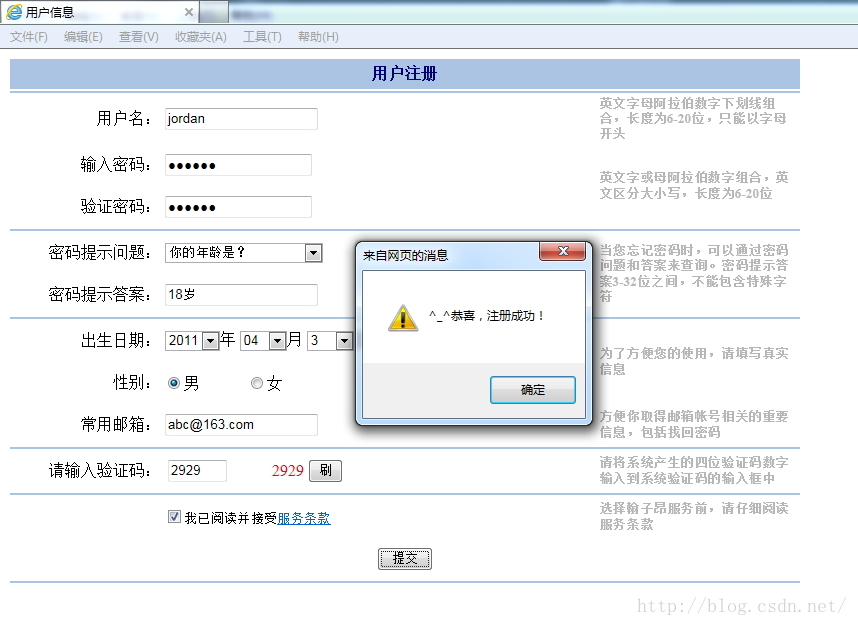Click the warning icon in the message dialog
Viewport: 858px width, 626px height.
(403, 318)
